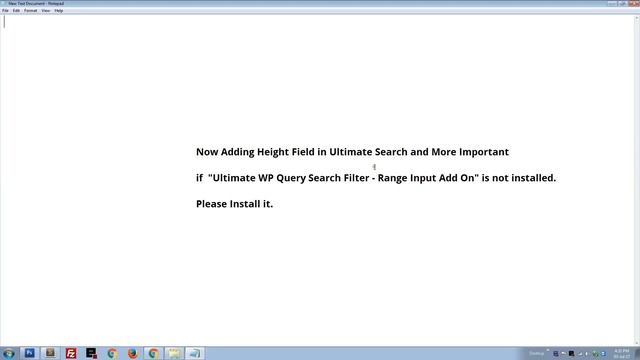Switch to the yellow Notepad taskbar button
The height and width of the screenshot is (360, 640).
click(x=174, y=353)
